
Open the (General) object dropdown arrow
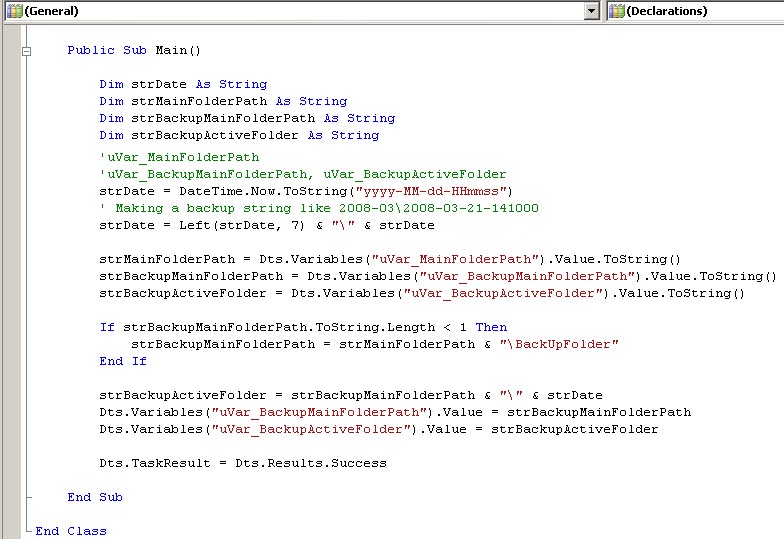[x=592, y=10]
